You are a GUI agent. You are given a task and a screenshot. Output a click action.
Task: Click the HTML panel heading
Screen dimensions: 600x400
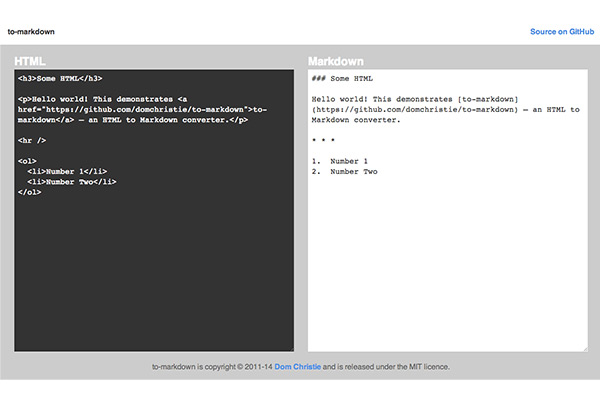(31, 61)
